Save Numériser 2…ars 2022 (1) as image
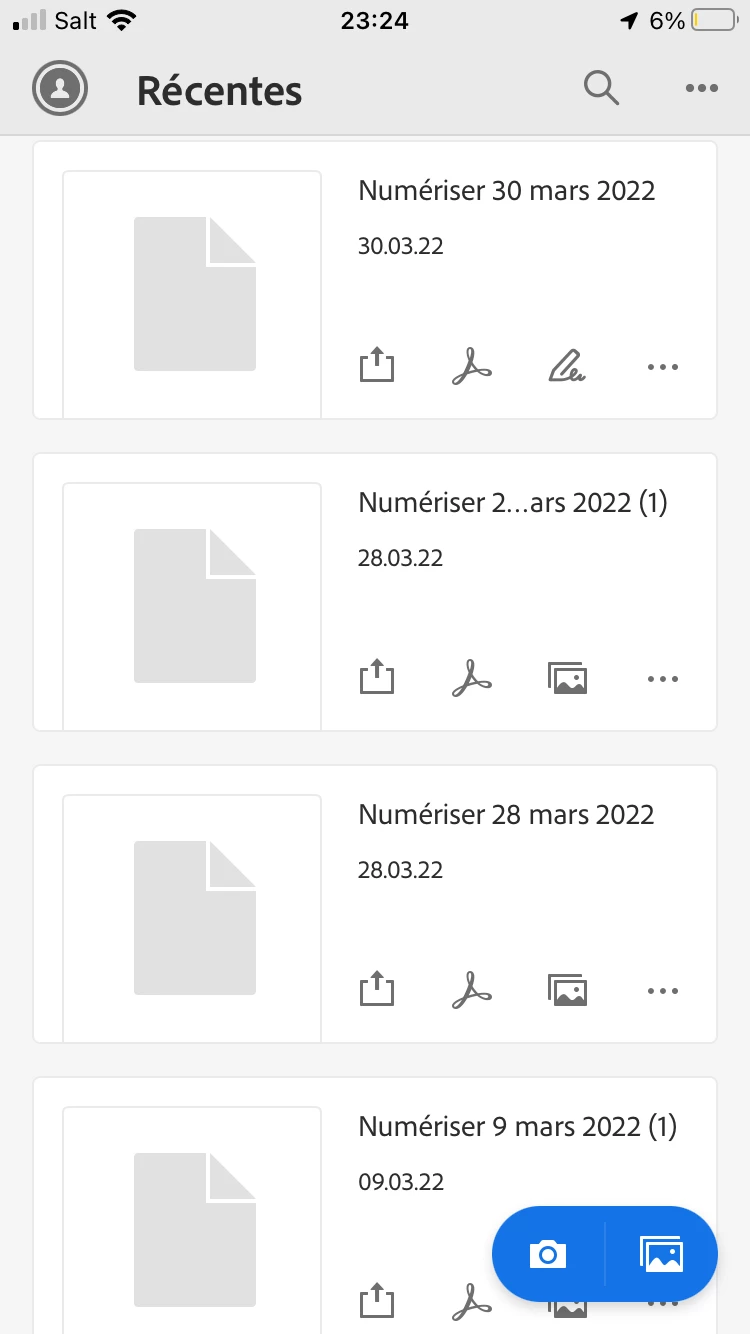 (567, 679)
